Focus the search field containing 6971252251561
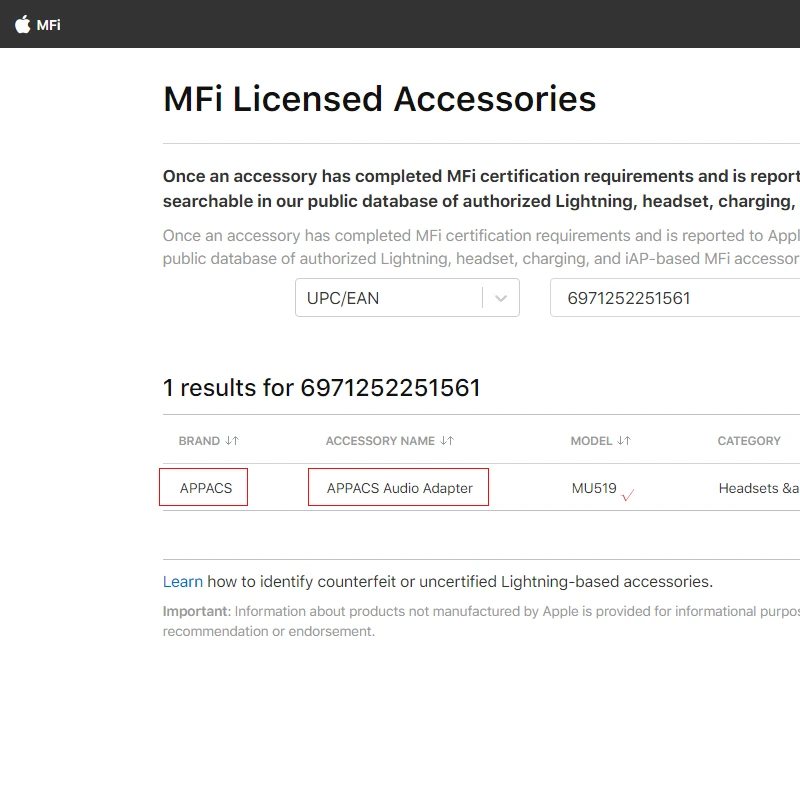The height and width of the screenshot is (800, 800). pos(675,298)
